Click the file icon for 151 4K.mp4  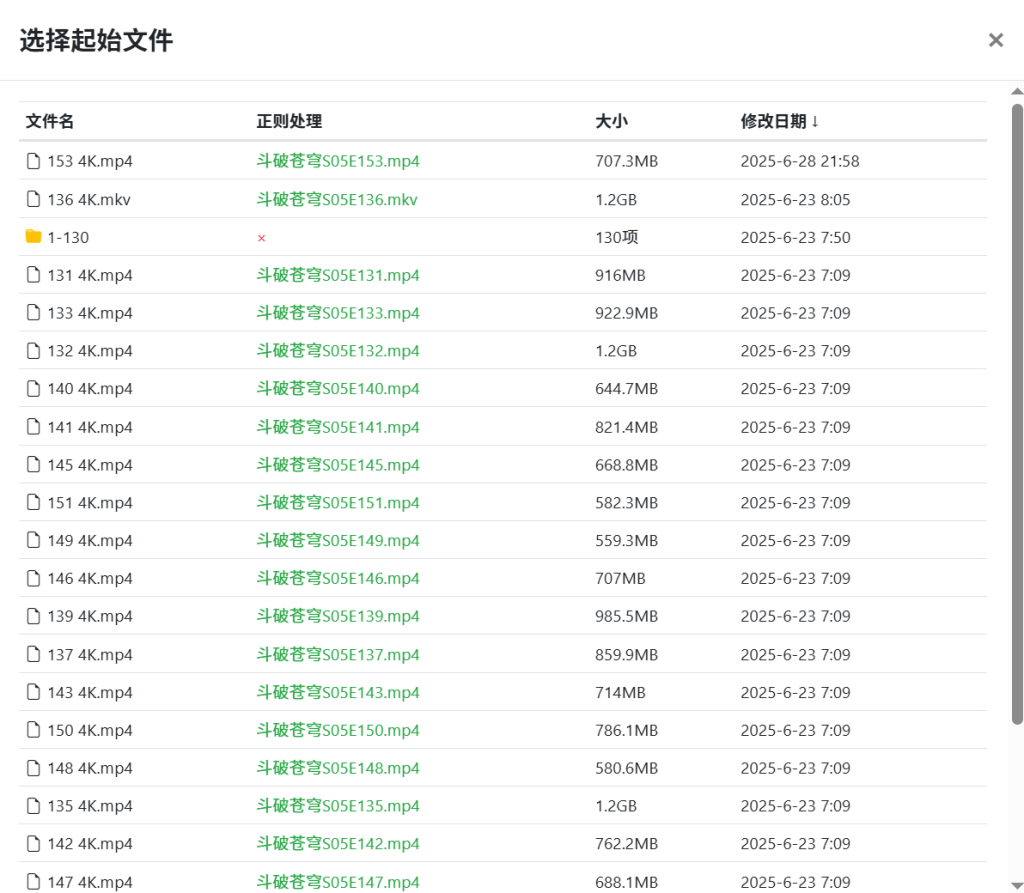click(33, 502)
